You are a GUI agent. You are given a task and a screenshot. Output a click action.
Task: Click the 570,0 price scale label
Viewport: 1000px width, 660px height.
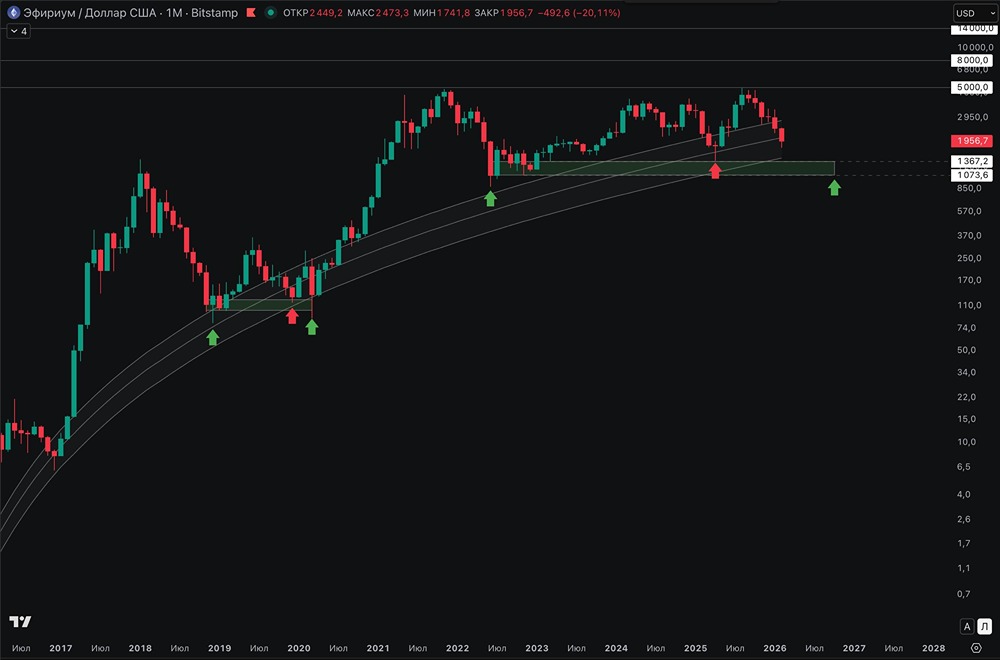click(969, 211)
